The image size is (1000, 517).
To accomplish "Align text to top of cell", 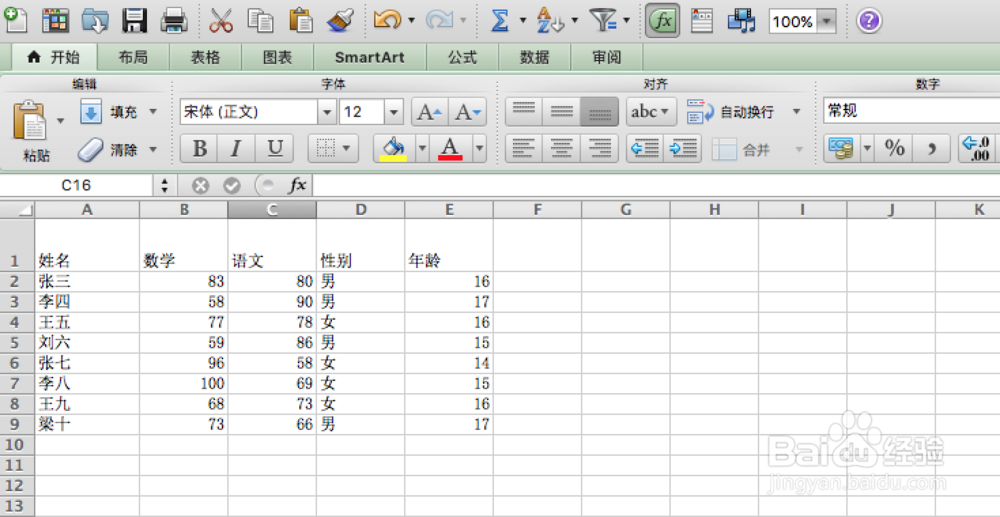I will pos(524,112).
